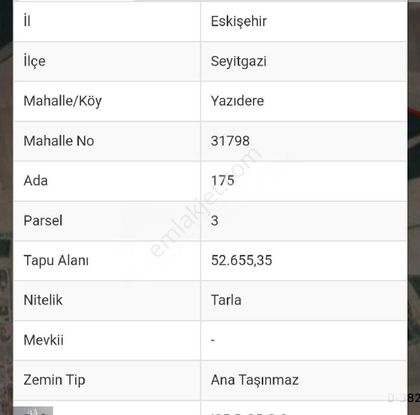Click the gray icon below Zemin Tip
This screenshot has height=415, width=420.
pos(33,411)
